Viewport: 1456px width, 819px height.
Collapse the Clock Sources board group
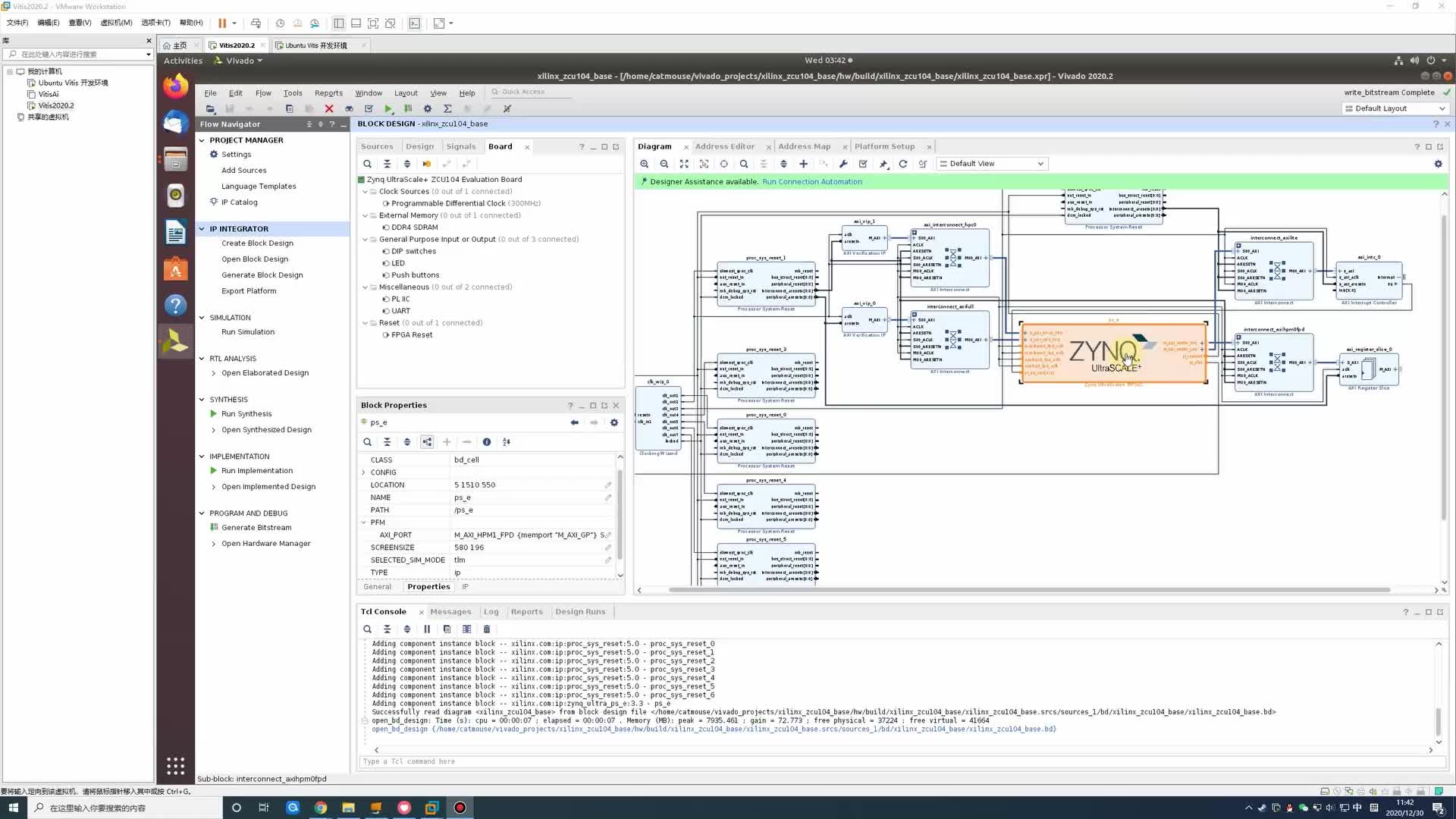click(365, 192)
